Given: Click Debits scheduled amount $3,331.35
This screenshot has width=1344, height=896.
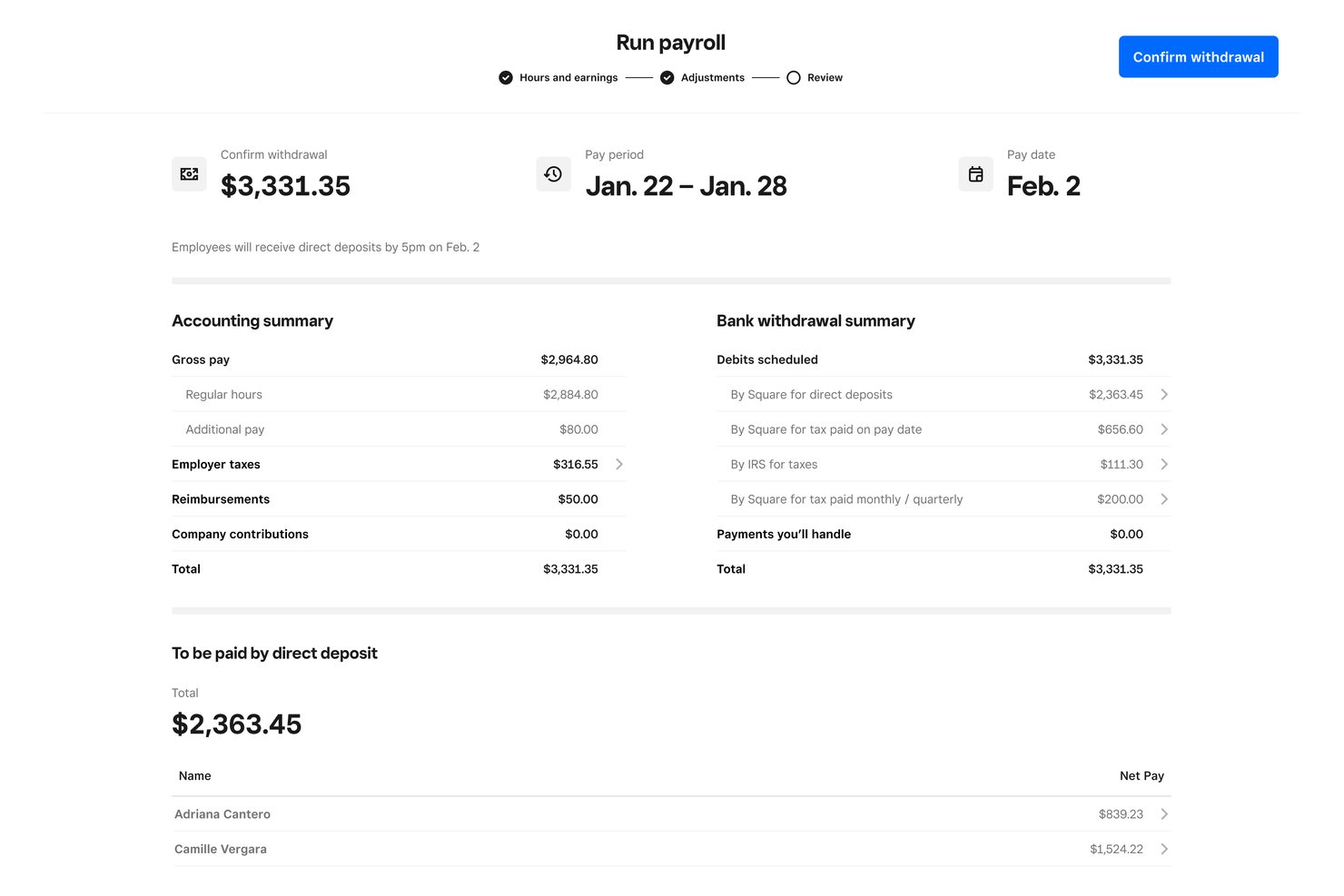Looking at the screenshot, I should coord(1115,359).
